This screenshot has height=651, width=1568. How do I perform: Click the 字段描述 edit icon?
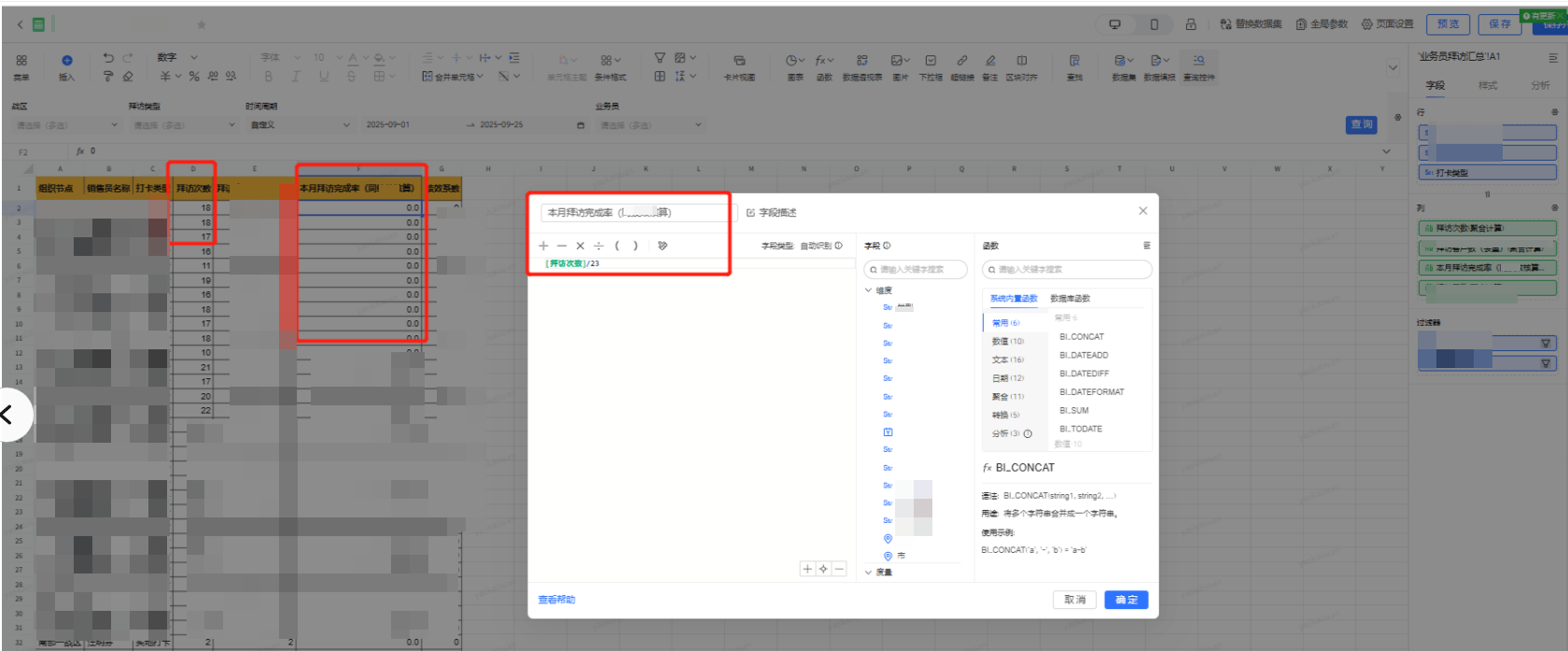pyautogui.click(x=750, y=213)
